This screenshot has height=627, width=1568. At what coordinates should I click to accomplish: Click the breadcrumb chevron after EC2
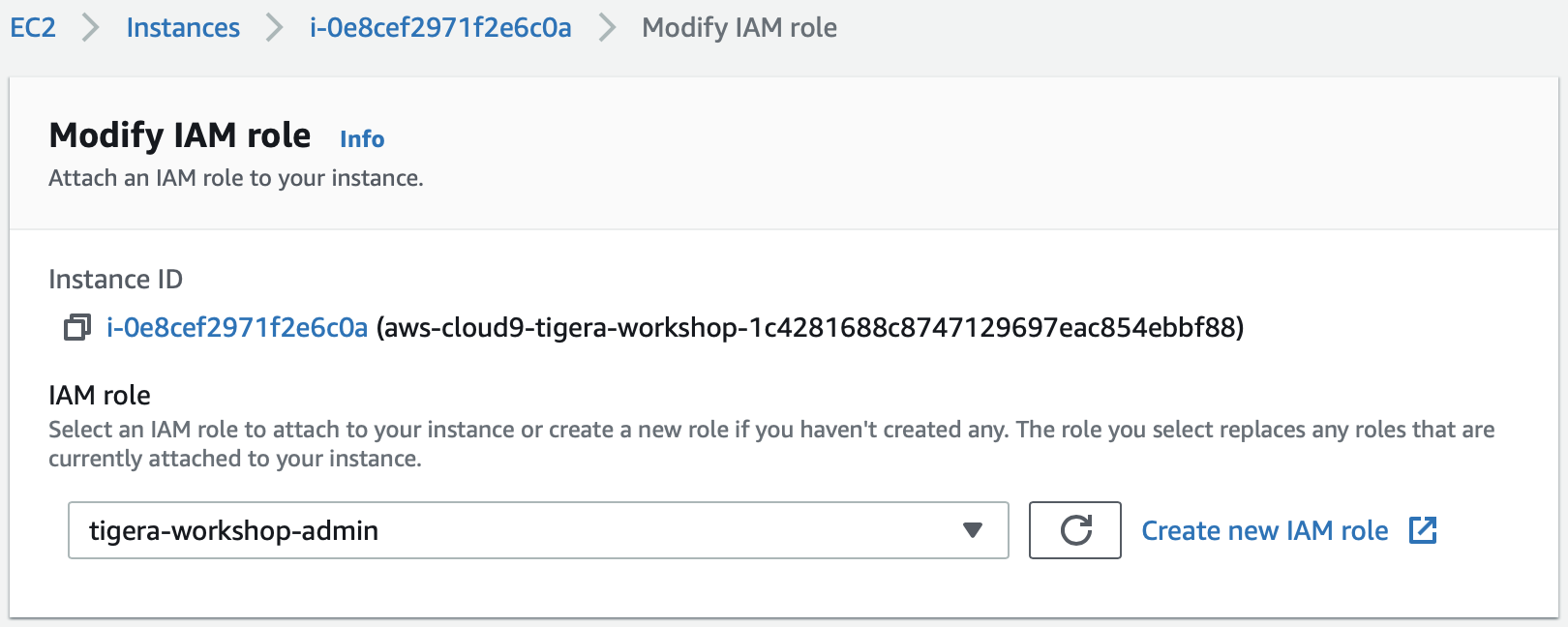[x=91, y=28]
